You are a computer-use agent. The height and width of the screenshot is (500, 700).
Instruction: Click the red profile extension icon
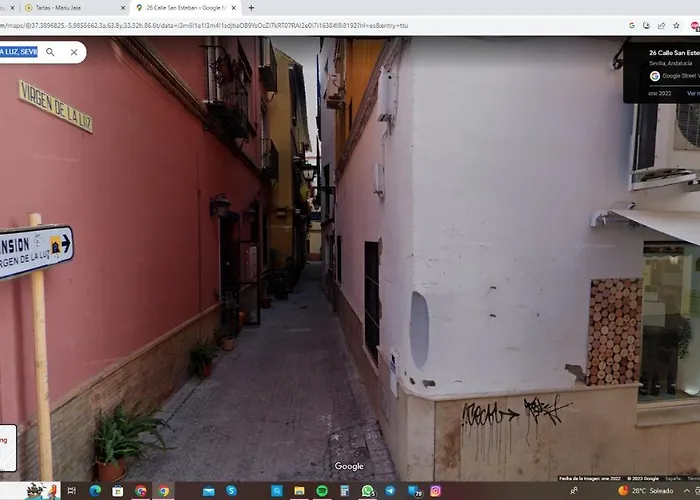coord(695,26)
